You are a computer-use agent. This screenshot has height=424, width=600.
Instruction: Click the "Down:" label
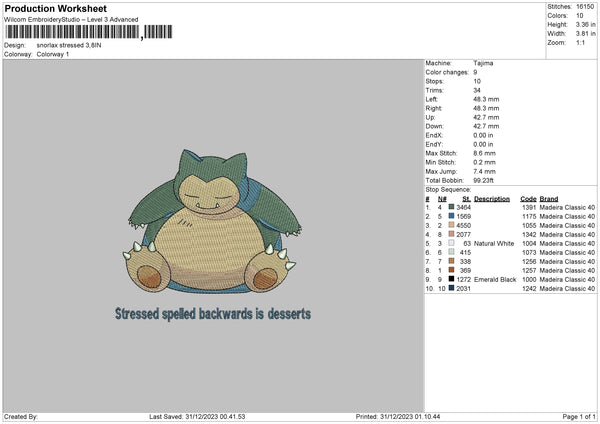coord(434,126)
